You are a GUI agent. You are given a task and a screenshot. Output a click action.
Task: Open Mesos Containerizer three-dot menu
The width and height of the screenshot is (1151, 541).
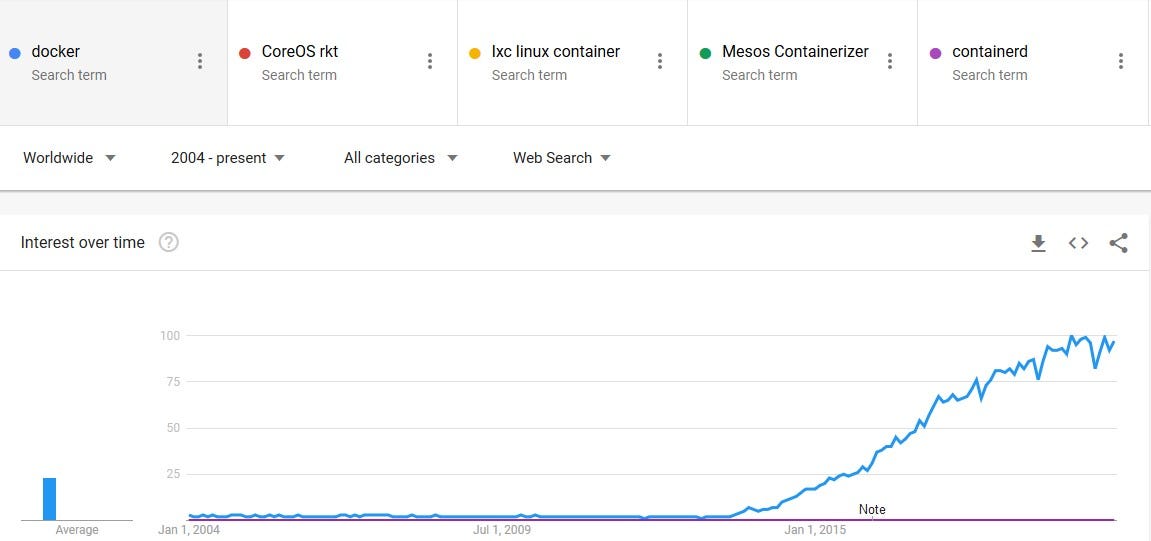coord(890,61)
